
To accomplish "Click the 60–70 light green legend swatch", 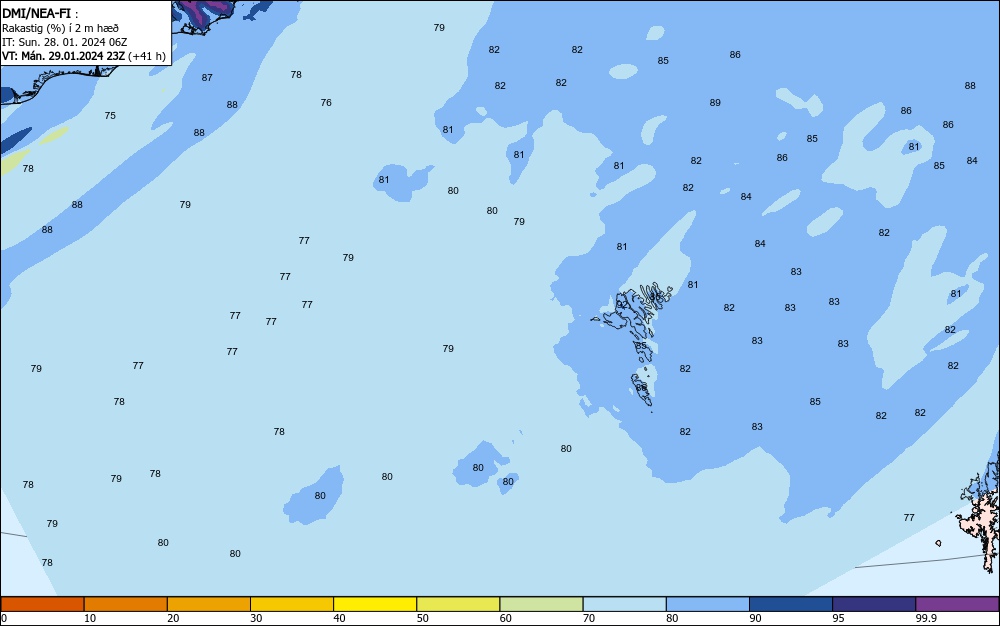I will (x=541, y=604).
